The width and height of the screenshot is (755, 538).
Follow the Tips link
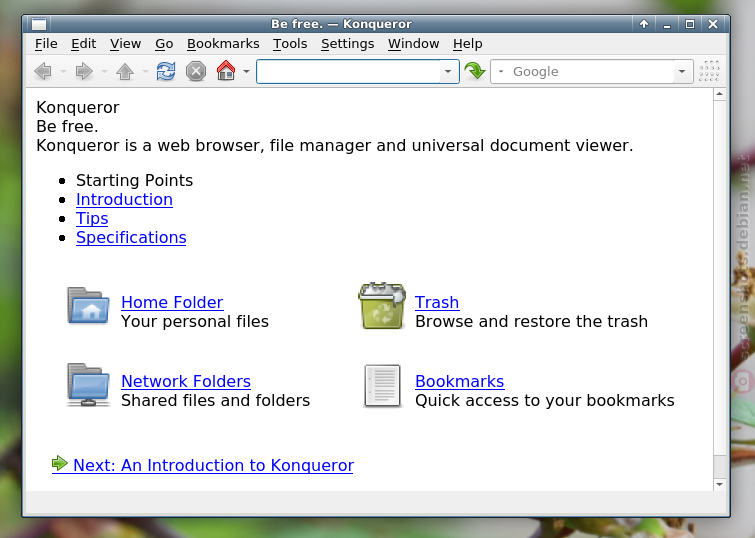(92, 219)
